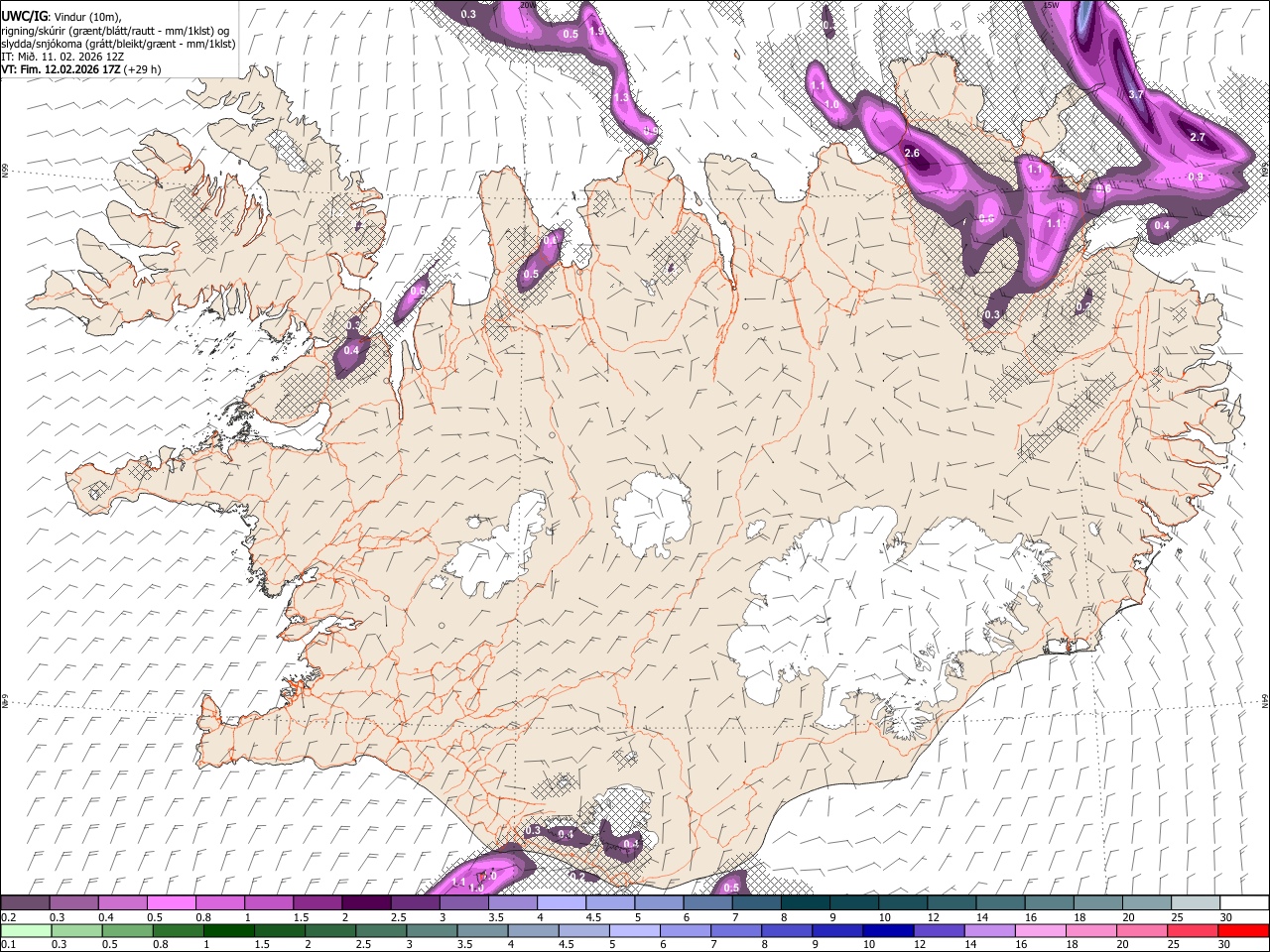Click the 2.7 precipitation value on the map
The image size is (1270, 952).
click(1197, 137)
